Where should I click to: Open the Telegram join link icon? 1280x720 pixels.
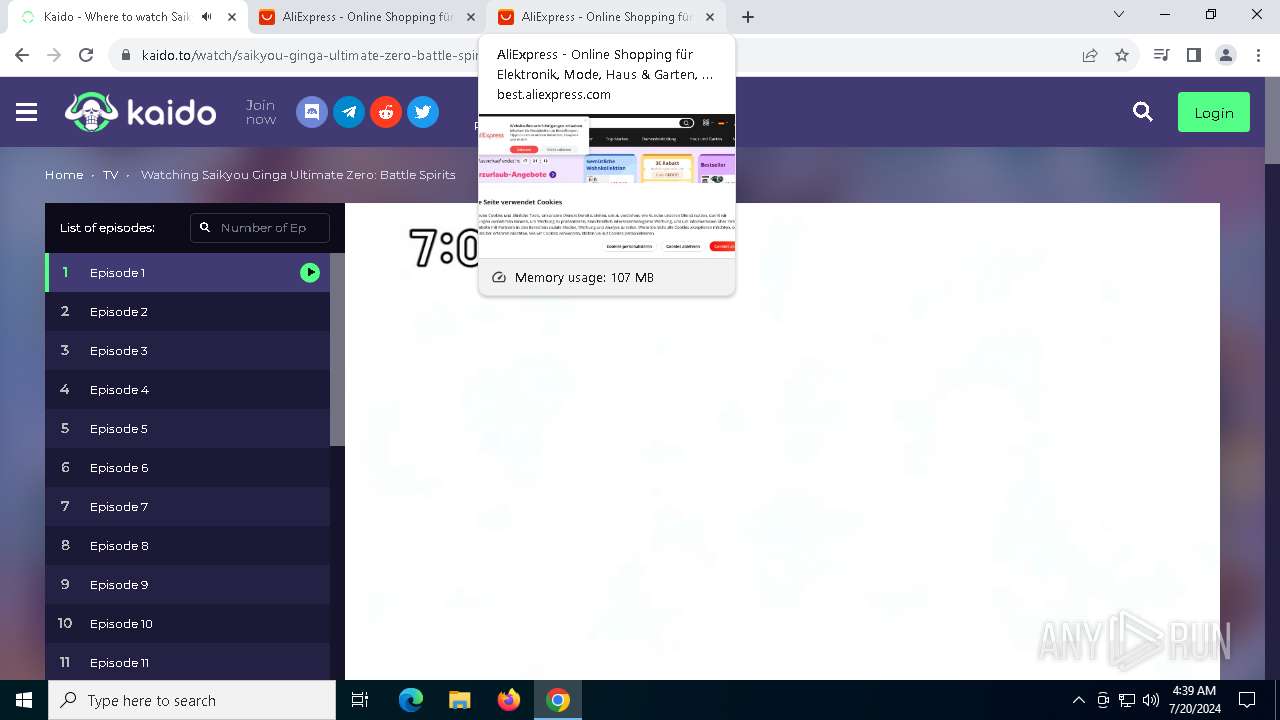tap(349, 112)
